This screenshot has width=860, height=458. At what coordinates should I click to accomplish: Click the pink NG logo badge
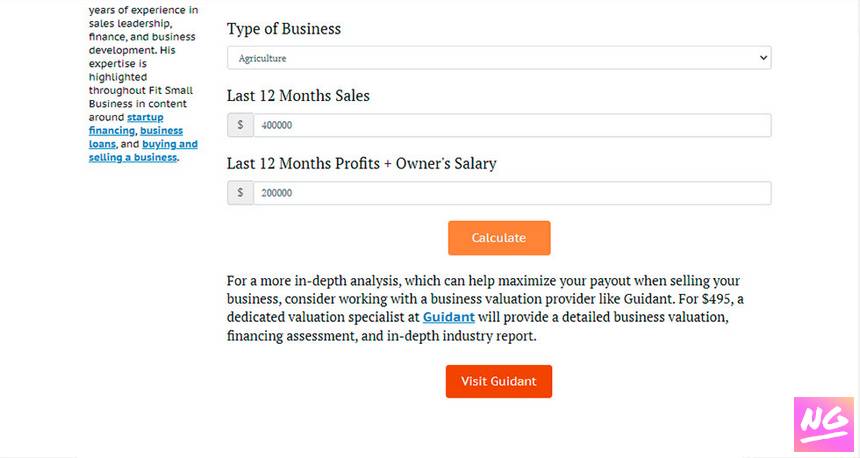coord(824,424)
